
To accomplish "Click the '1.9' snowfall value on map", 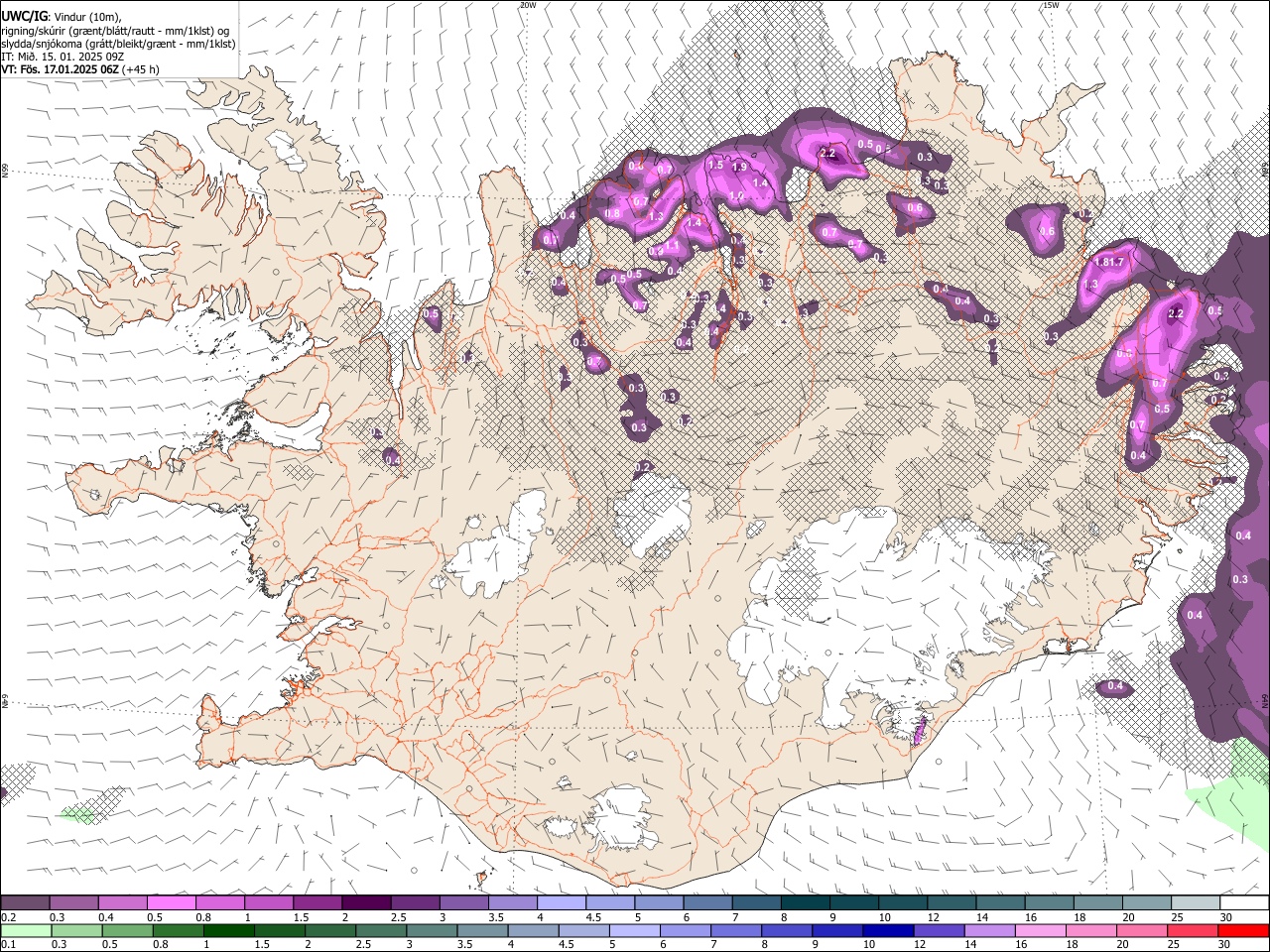I will coord(739,168).
